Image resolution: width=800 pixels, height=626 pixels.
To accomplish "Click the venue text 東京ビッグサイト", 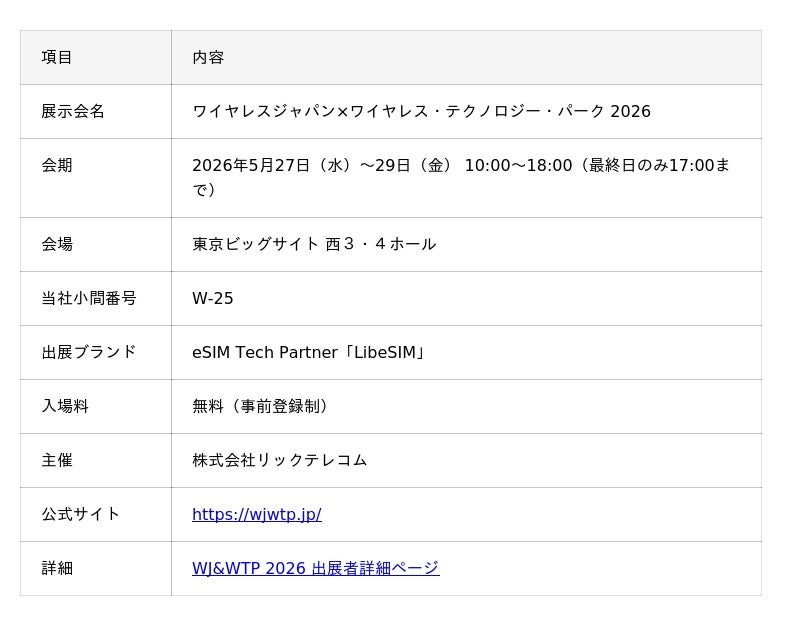I will tap(256, 244).
